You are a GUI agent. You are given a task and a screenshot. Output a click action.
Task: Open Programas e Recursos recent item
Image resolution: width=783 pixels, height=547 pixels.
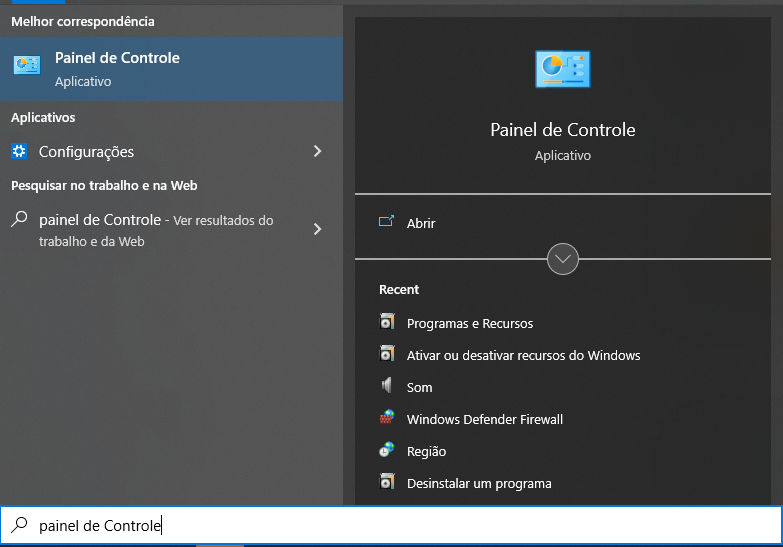point(470,323)
